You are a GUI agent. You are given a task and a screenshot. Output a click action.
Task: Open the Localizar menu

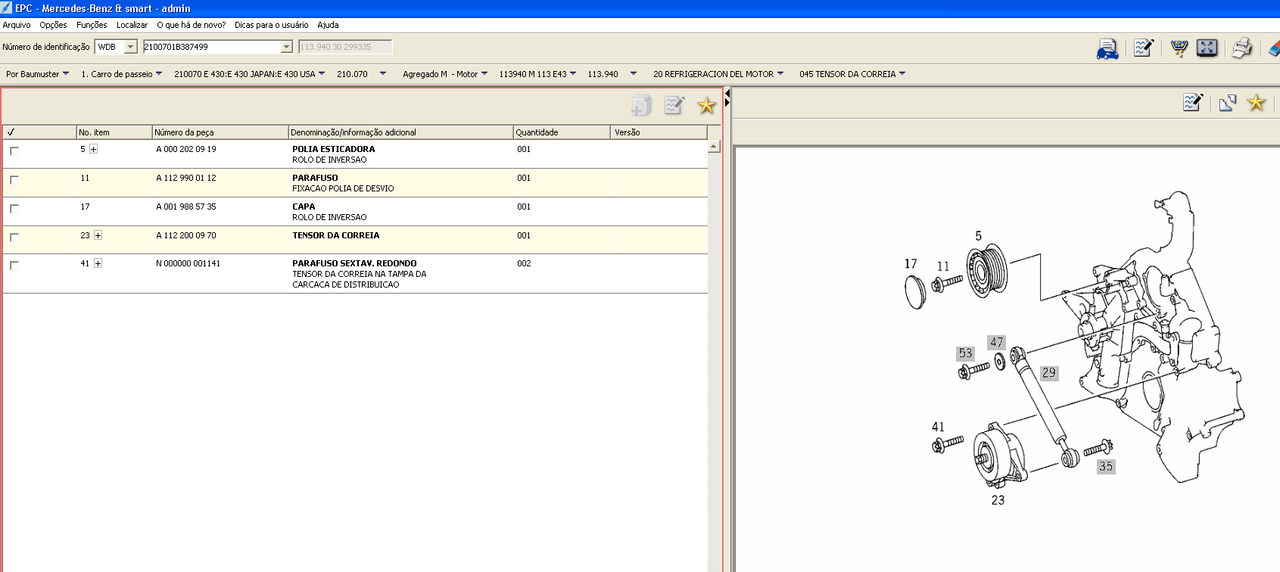[x=132, y=24]
